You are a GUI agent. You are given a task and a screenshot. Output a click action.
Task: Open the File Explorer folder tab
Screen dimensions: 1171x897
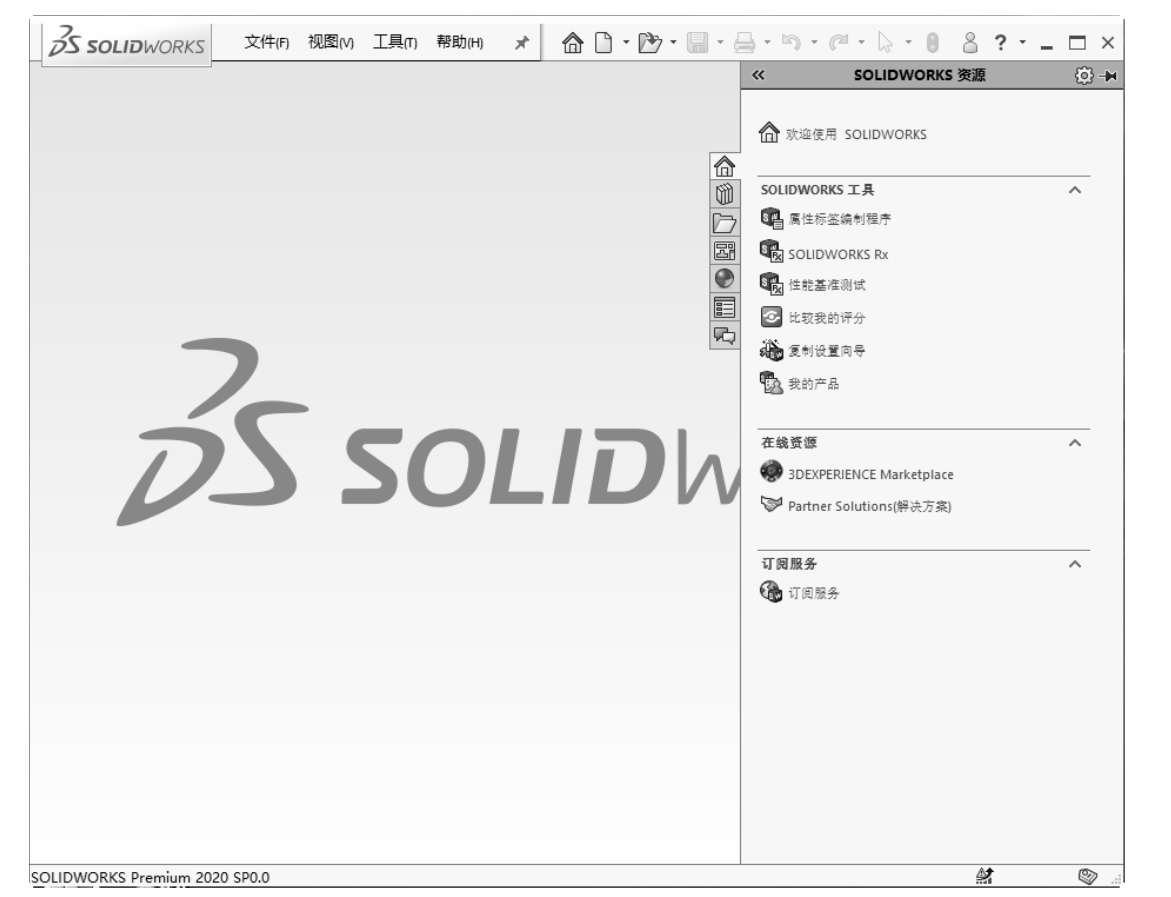point(724,223)
